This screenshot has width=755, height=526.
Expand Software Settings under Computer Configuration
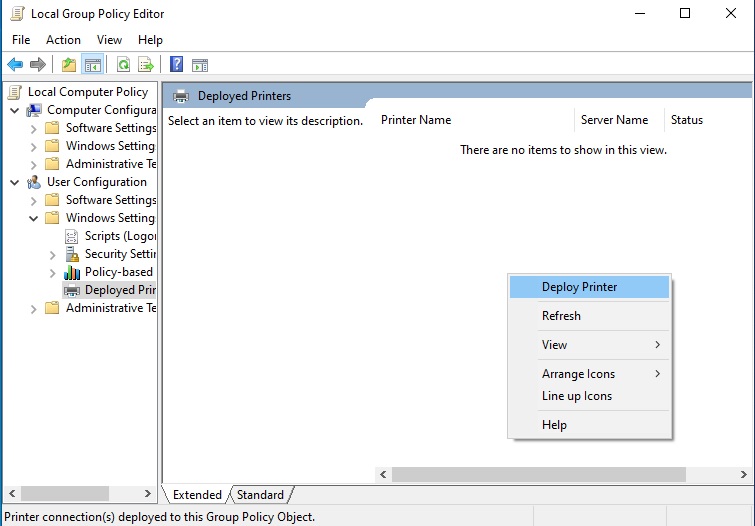tap(34, 129)
